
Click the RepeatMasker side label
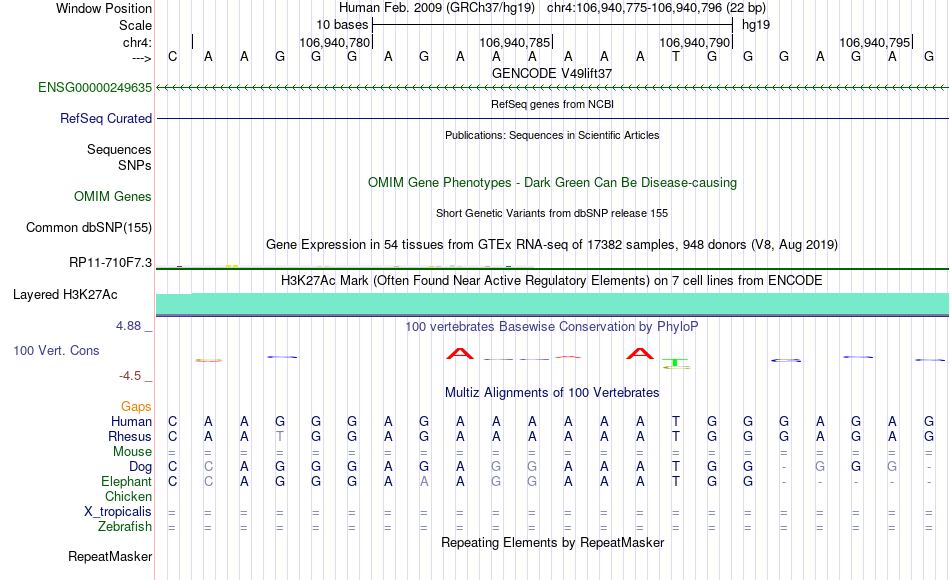pos(110,556)
